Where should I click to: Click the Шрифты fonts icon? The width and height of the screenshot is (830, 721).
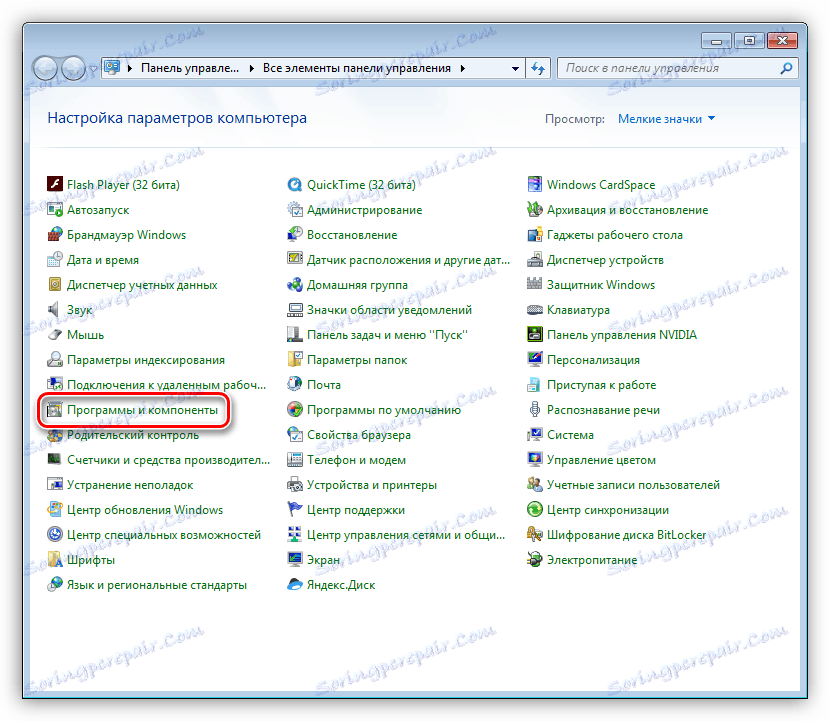tap(55, 560)
